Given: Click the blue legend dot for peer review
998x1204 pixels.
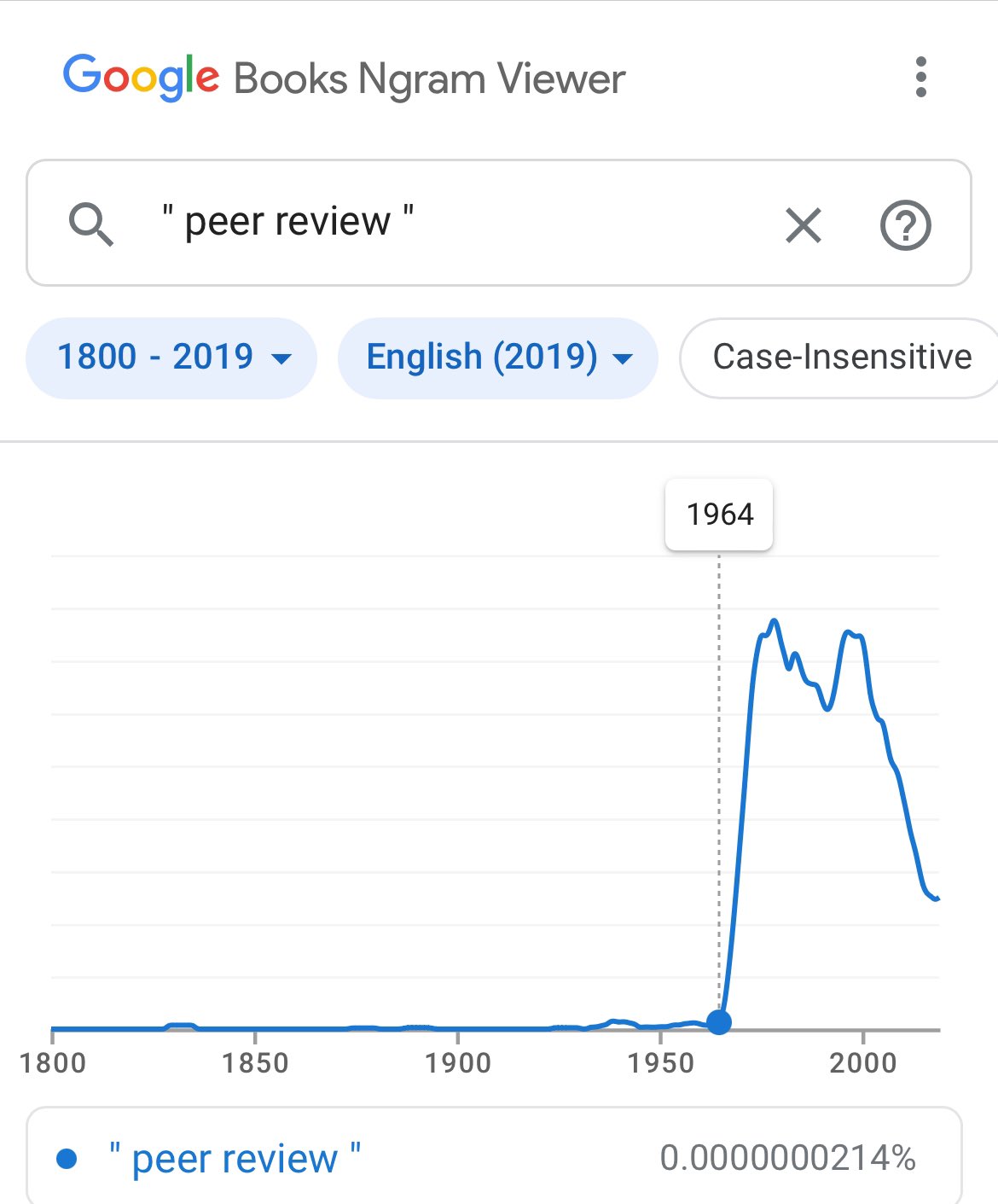Looking at the screenshot, I should pos(67,1159).
